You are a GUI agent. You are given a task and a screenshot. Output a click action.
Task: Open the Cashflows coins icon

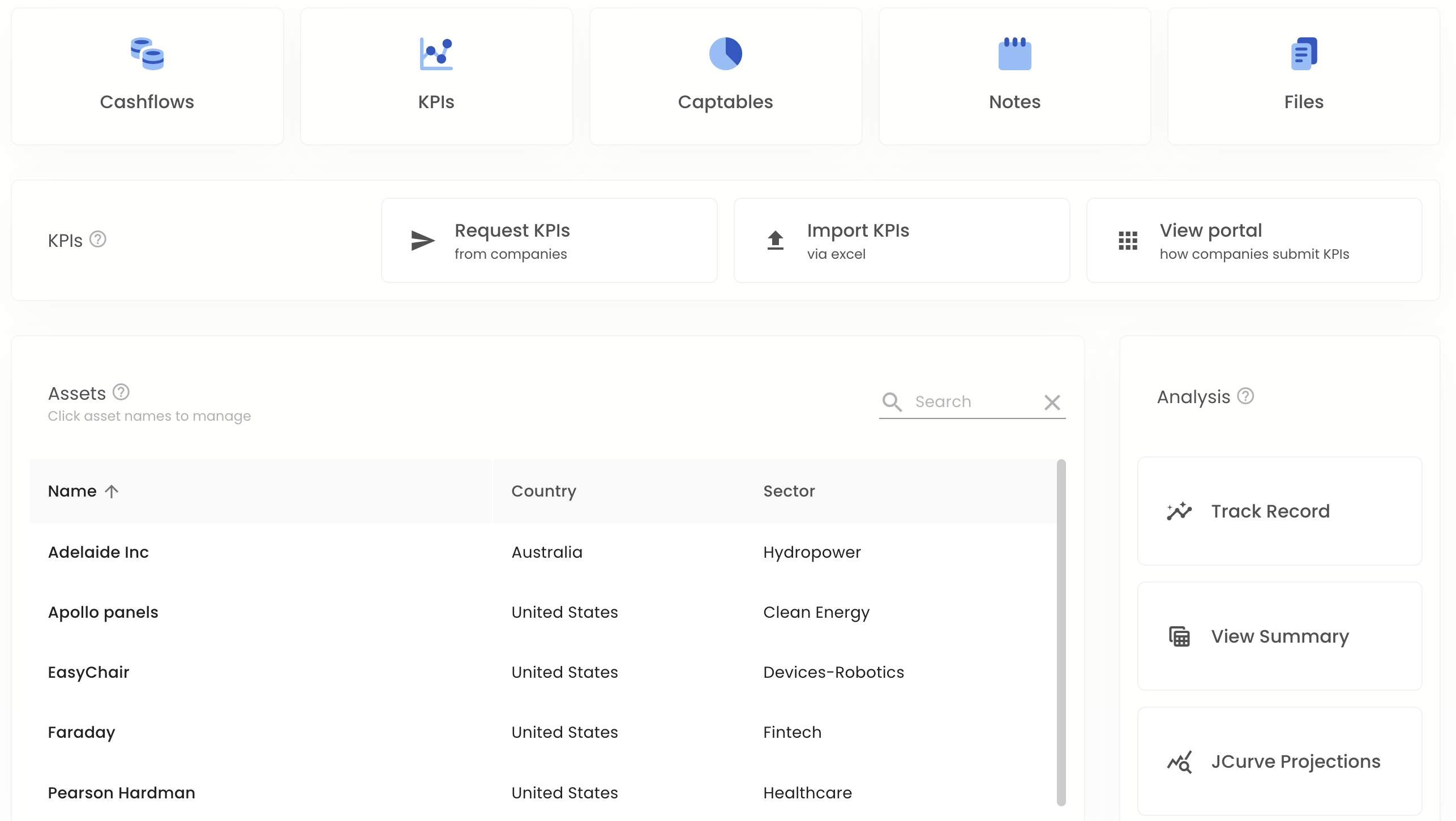point(147,54)
